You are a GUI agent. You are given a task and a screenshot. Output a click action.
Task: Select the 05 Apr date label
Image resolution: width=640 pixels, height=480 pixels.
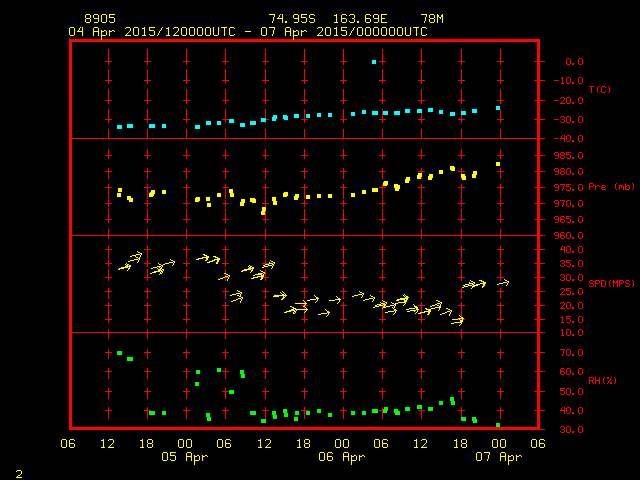[185, 457]
